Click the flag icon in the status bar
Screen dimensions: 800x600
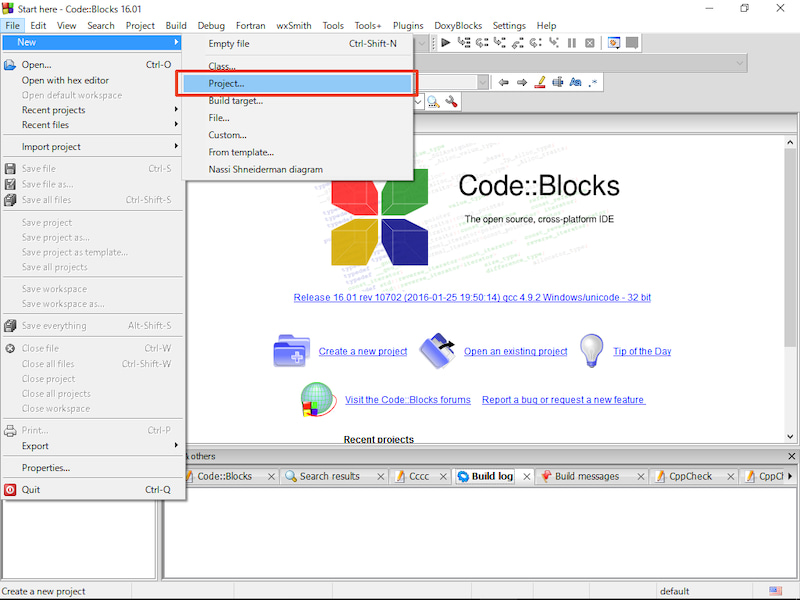pyautogui.click(x=775, y=591)
